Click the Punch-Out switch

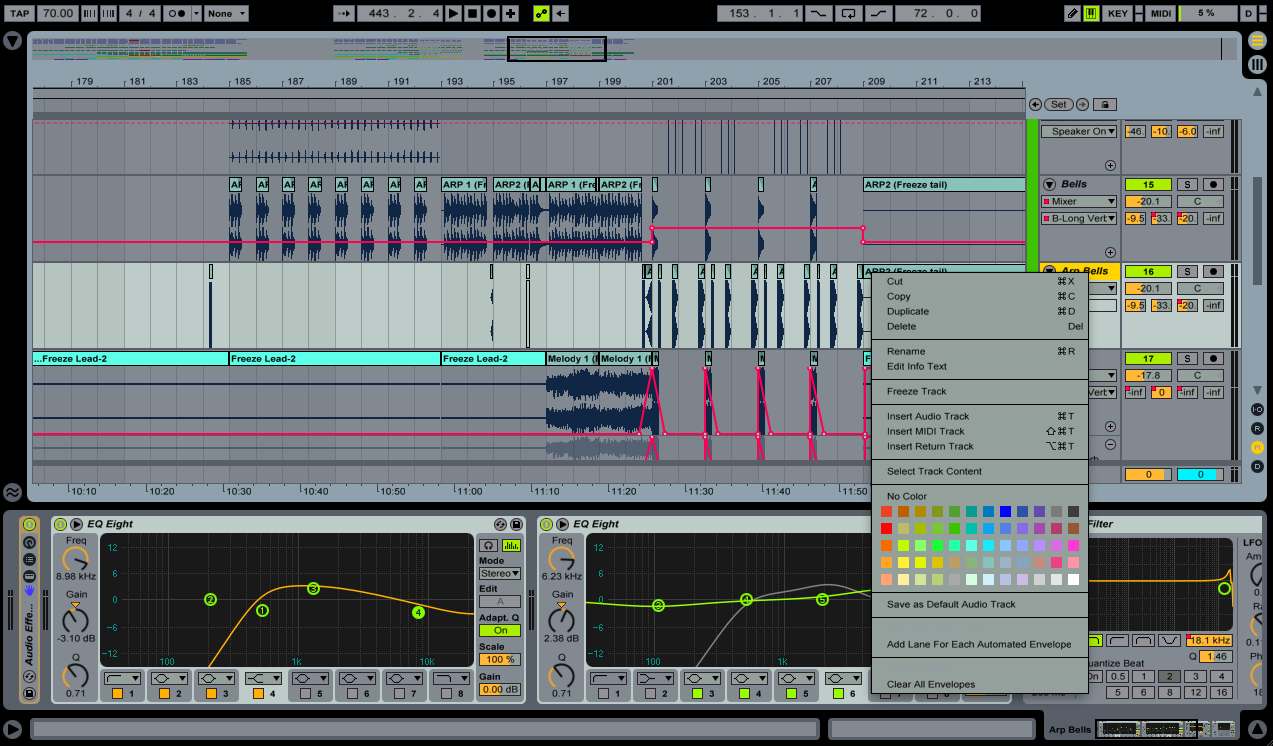pyautogui.click(x=878, y=13)
